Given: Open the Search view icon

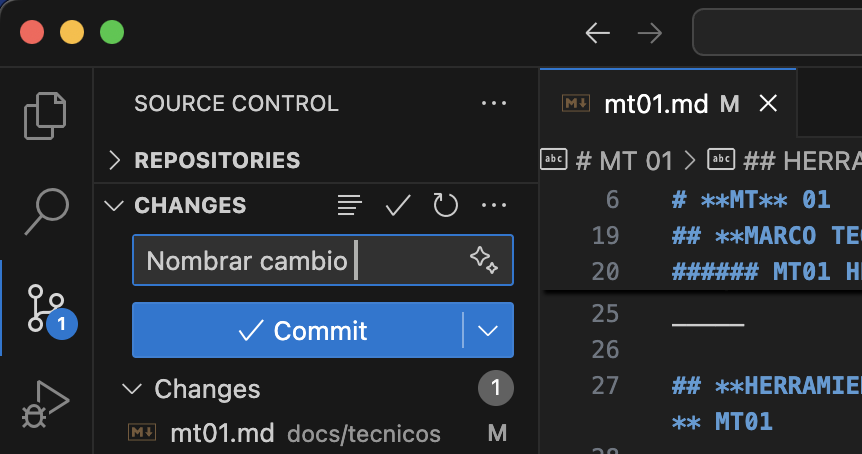Looking at the screenshot, I should coord(46,210).
